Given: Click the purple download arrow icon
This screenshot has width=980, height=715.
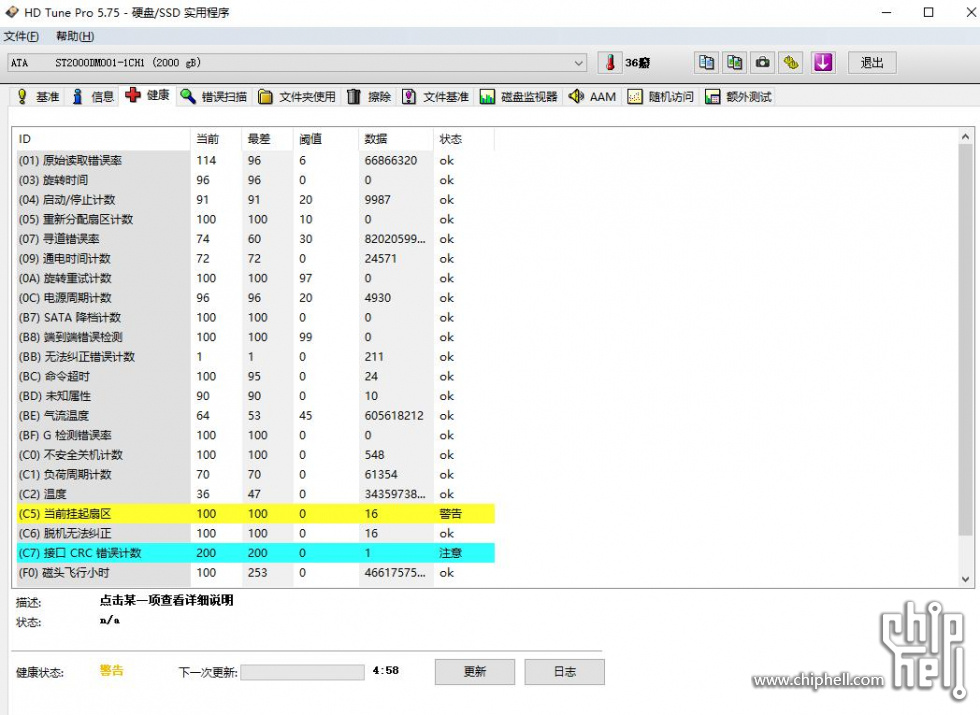Looking at the screenshot, I should (822, 62).
